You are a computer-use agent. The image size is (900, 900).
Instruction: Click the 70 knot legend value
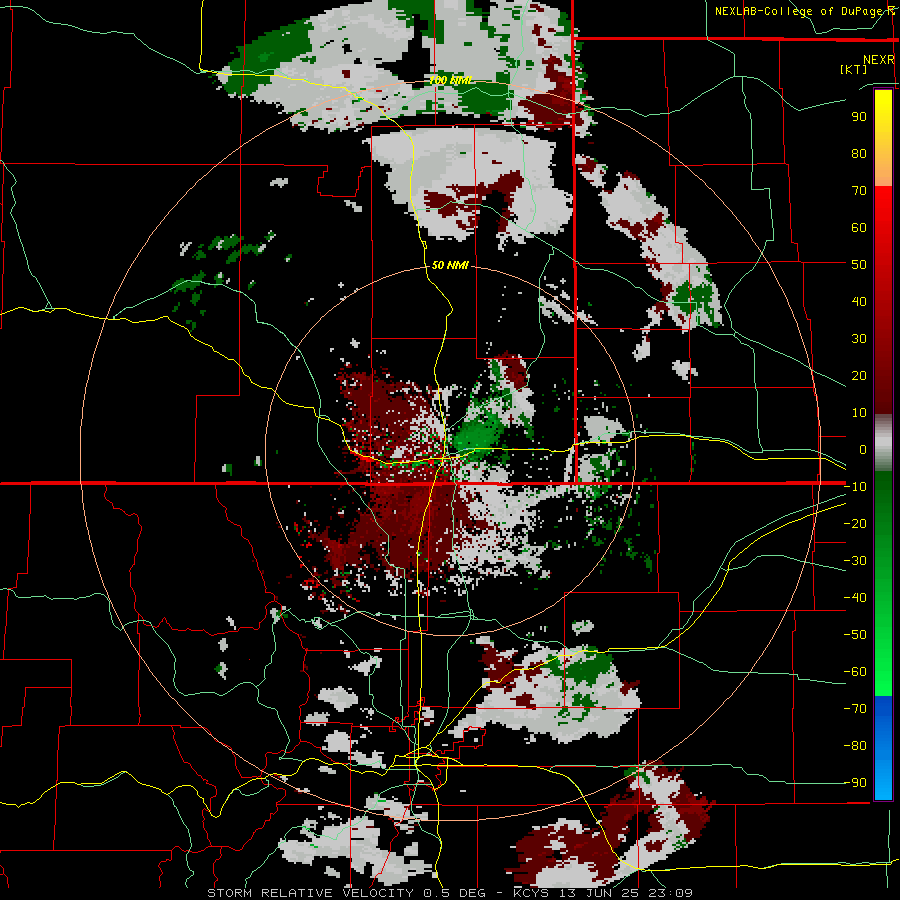(x=859, y=191)
